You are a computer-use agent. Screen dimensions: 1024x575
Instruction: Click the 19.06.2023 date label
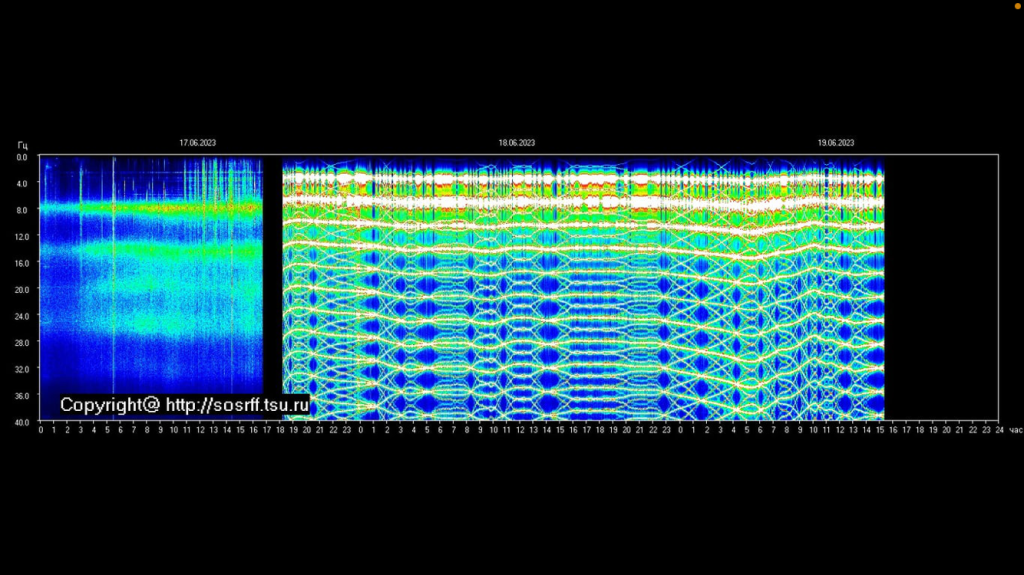[836, 143]
